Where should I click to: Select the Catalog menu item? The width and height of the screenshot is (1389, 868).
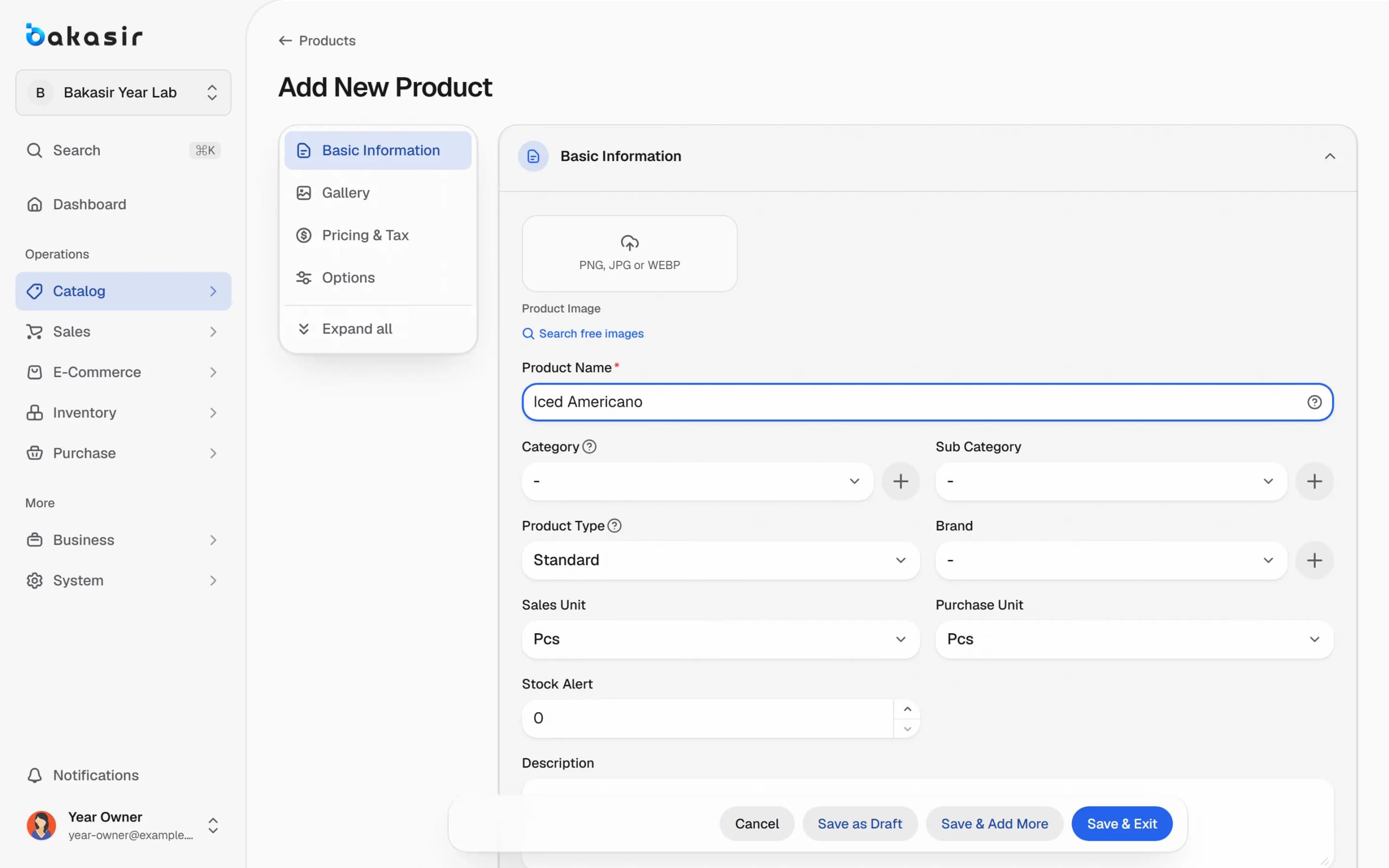tap(123, 291)
